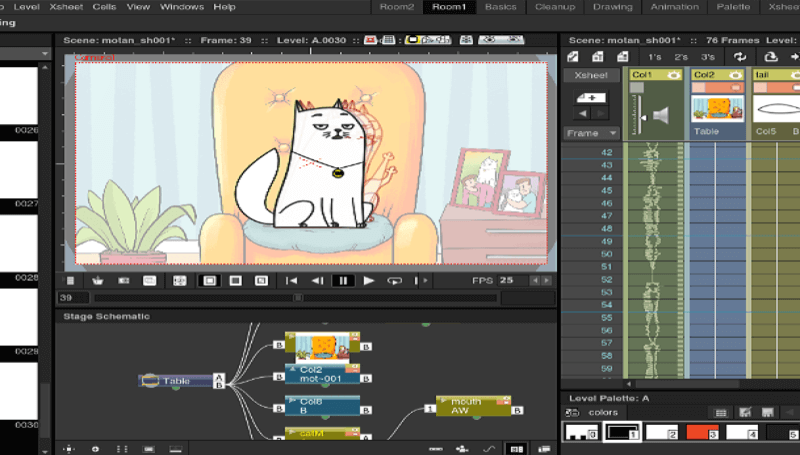Viewport: 800px width, 455px height.
Task: Pause playback in the viewer
Action: (x=343, y=281)
